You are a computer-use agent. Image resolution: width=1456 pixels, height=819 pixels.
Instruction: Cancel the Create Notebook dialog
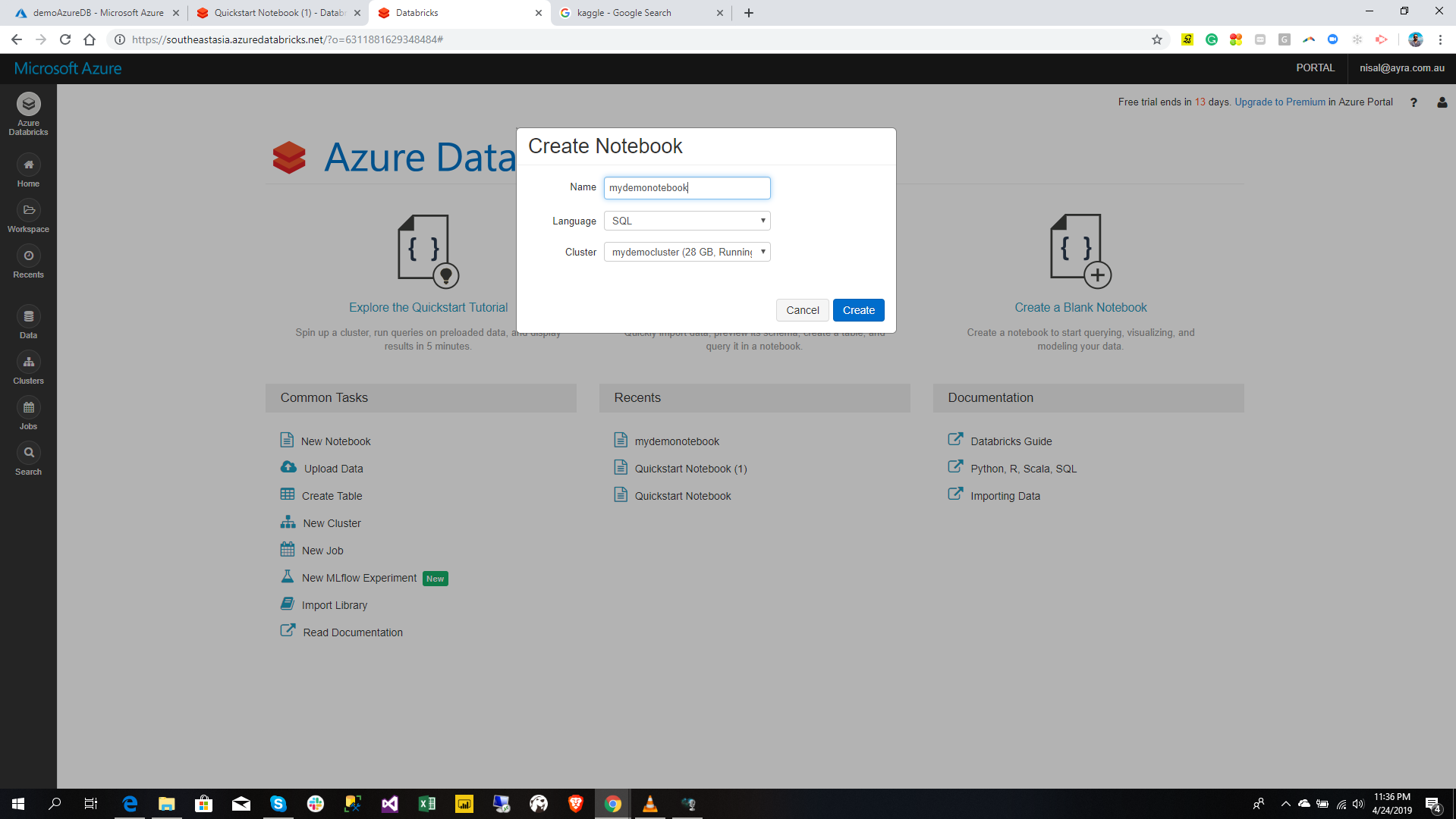(x=802, y=310)
